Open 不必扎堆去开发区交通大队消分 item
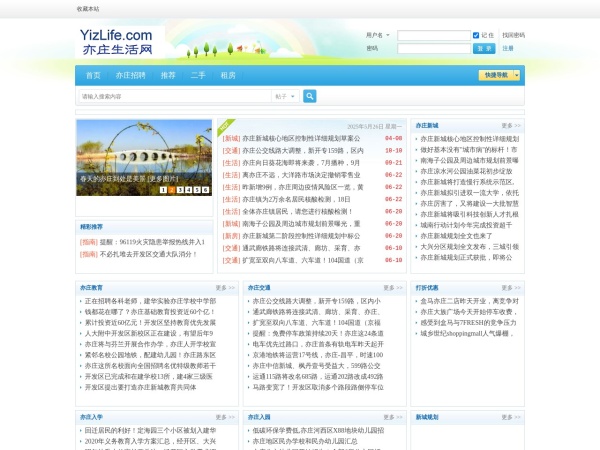Screen dimensions: 600x450 tap(148, 254)
